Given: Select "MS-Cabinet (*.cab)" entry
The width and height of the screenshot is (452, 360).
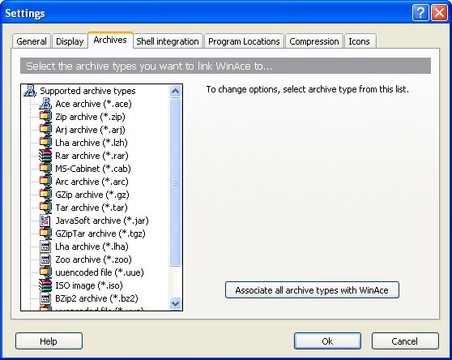Looking at the screenshot, I should coord(93,169).
